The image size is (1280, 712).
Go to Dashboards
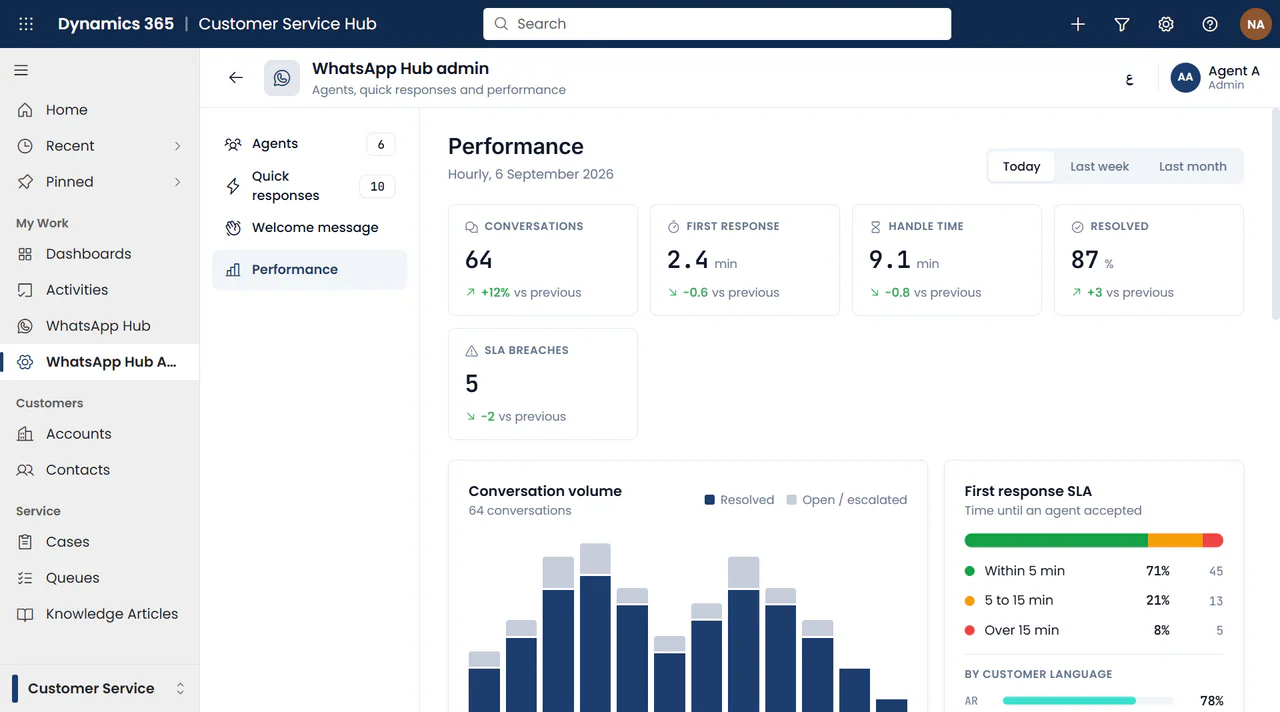[x=100, y=254]
